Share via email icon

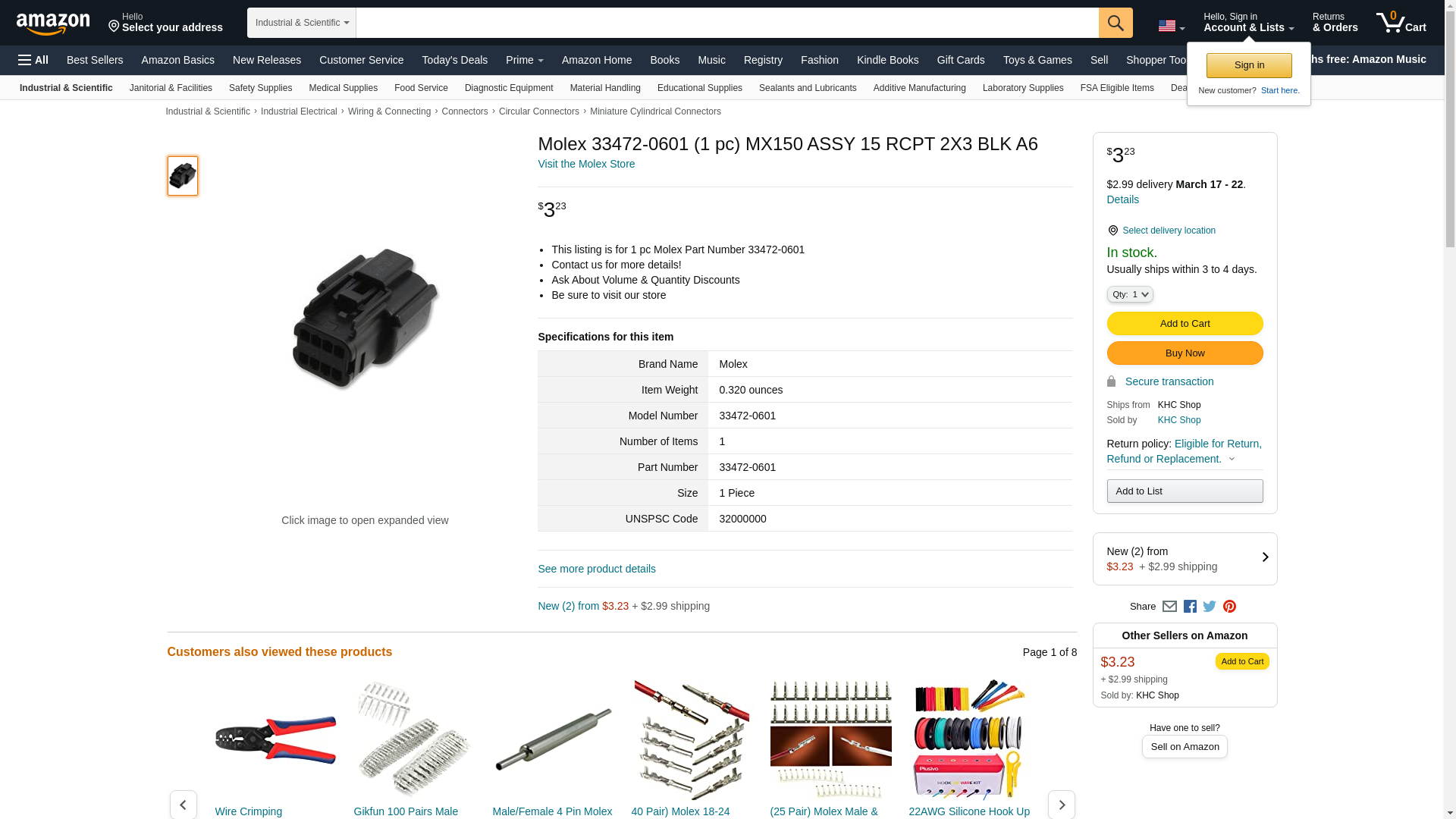pos(1169,607)
